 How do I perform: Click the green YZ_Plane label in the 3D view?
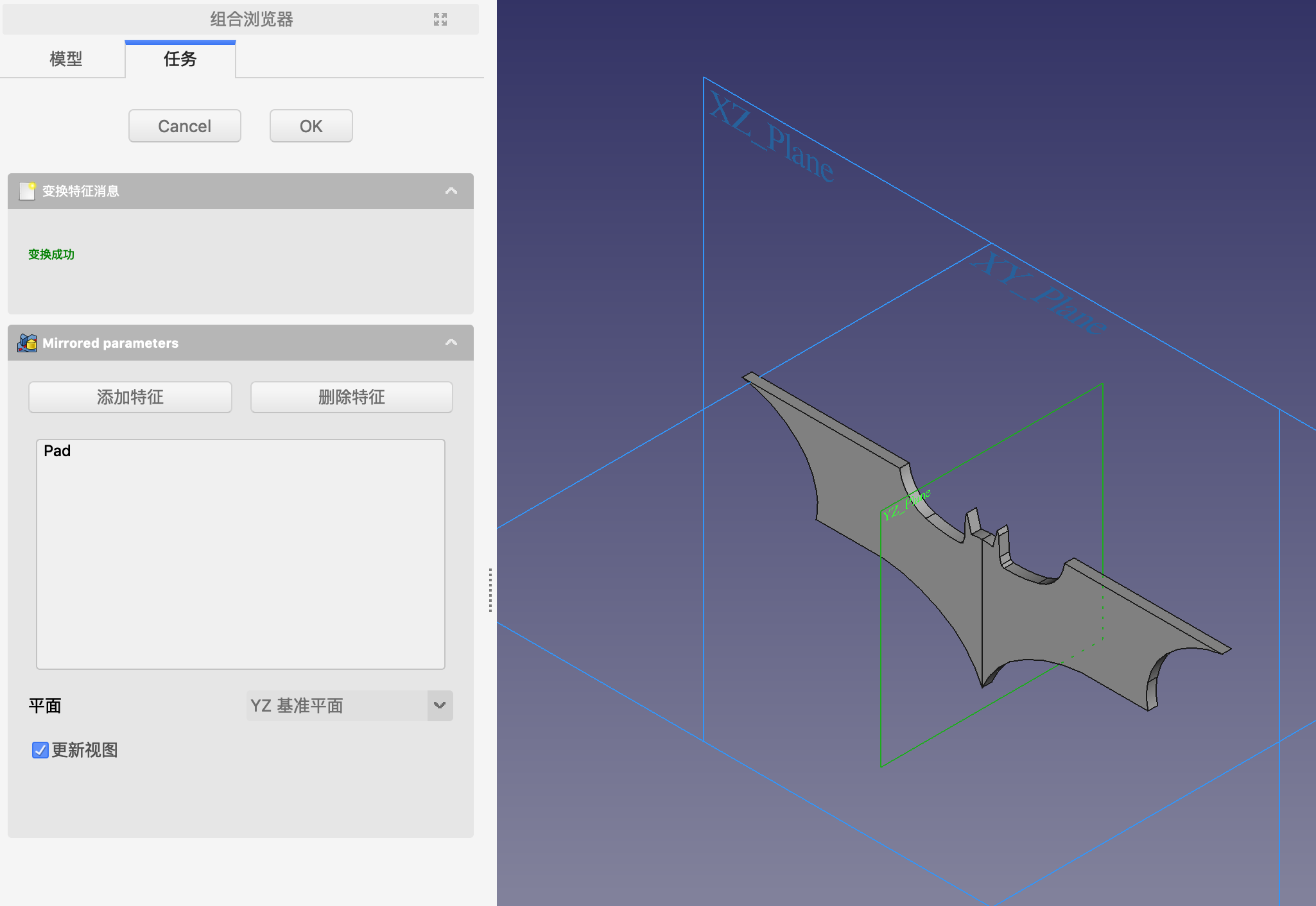906,505
